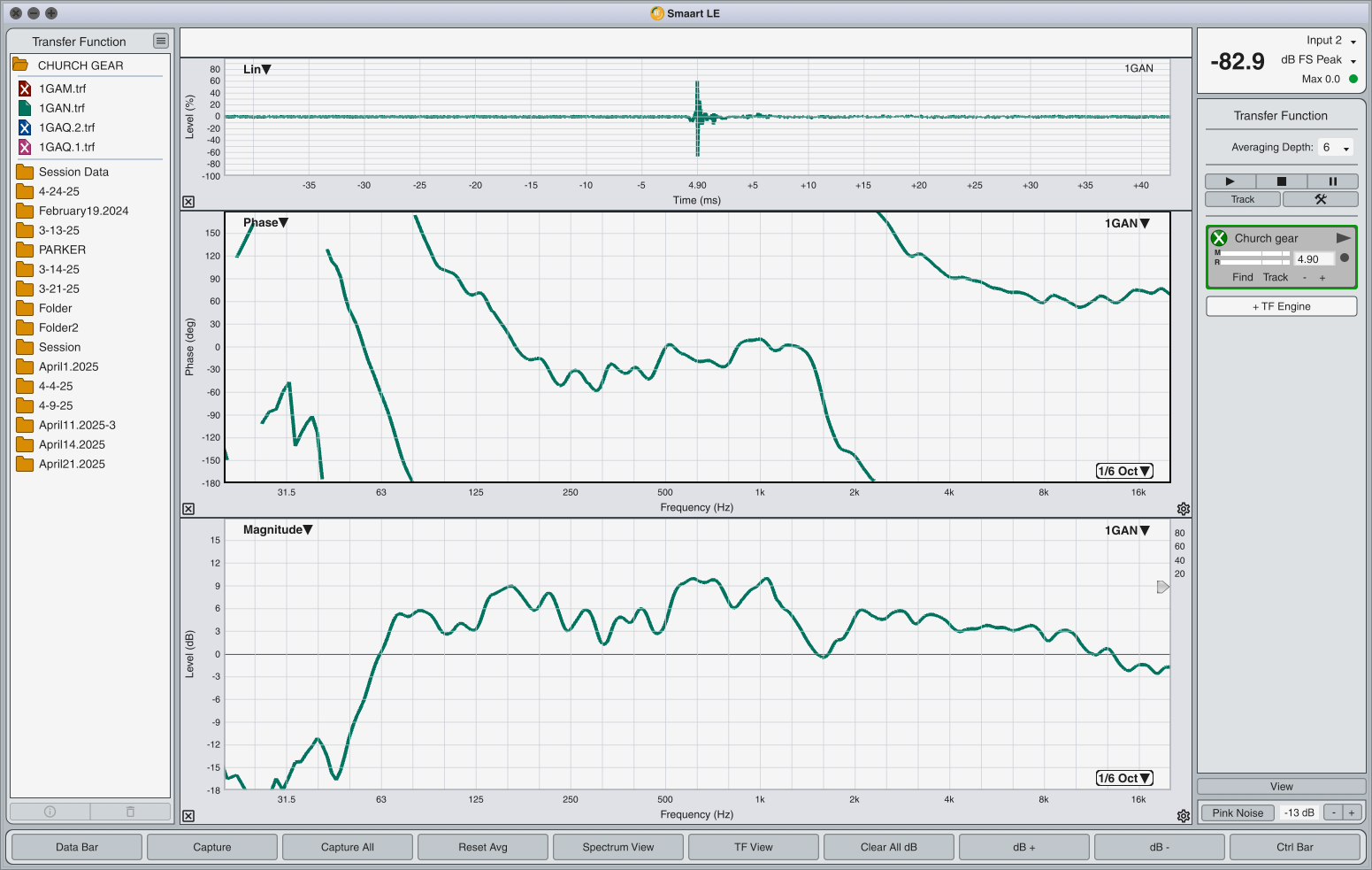Open the Session Data folder

click(73, 172)
